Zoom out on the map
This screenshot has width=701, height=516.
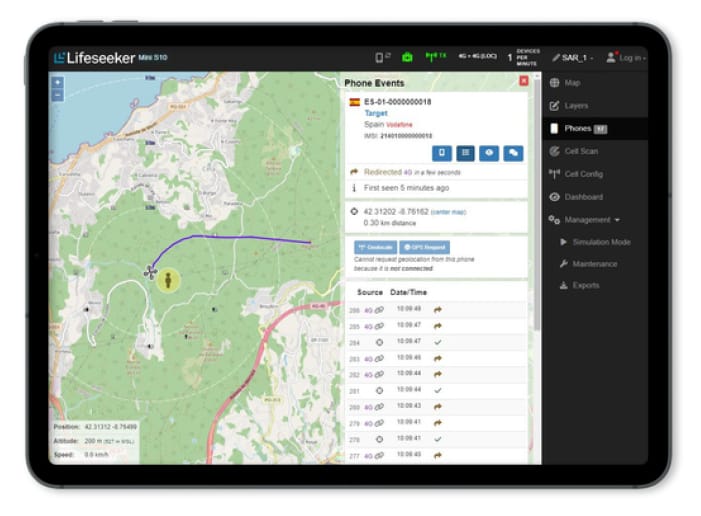(x=58, y=95)
